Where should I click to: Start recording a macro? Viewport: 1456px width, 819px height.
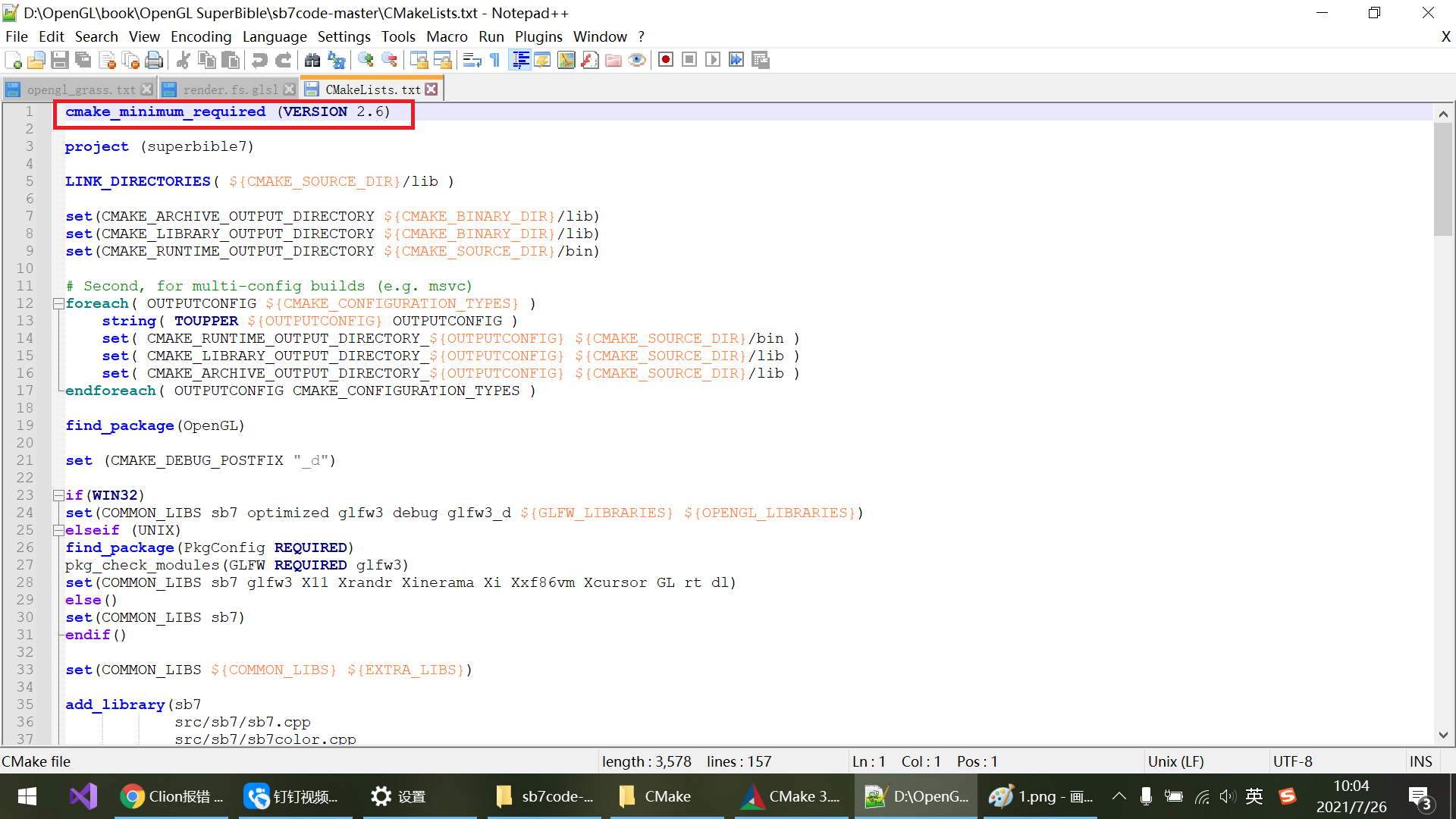click(x=666, y=60)
